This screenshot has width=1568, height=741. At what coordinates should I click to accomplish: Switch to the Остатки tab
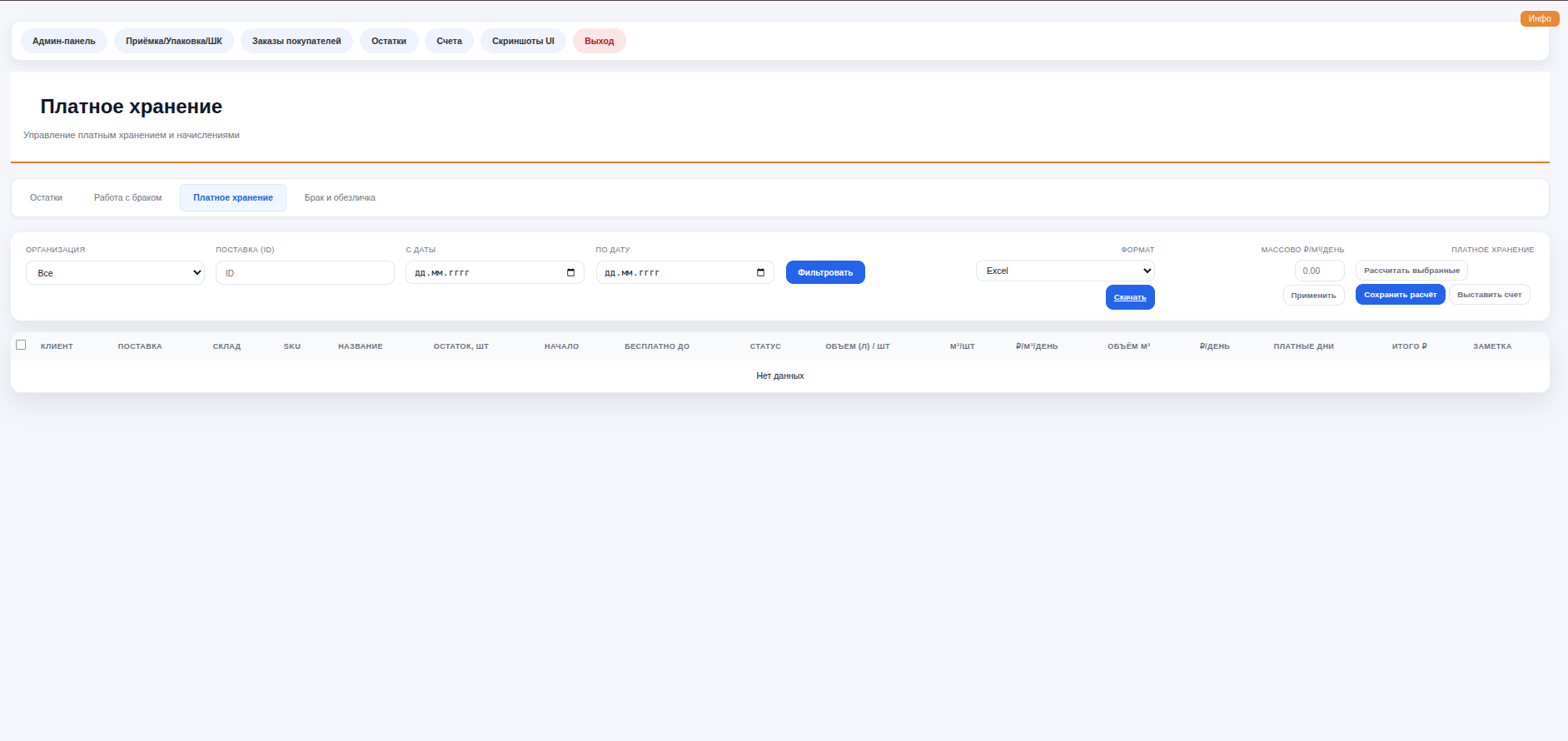(x=47, y=198)
